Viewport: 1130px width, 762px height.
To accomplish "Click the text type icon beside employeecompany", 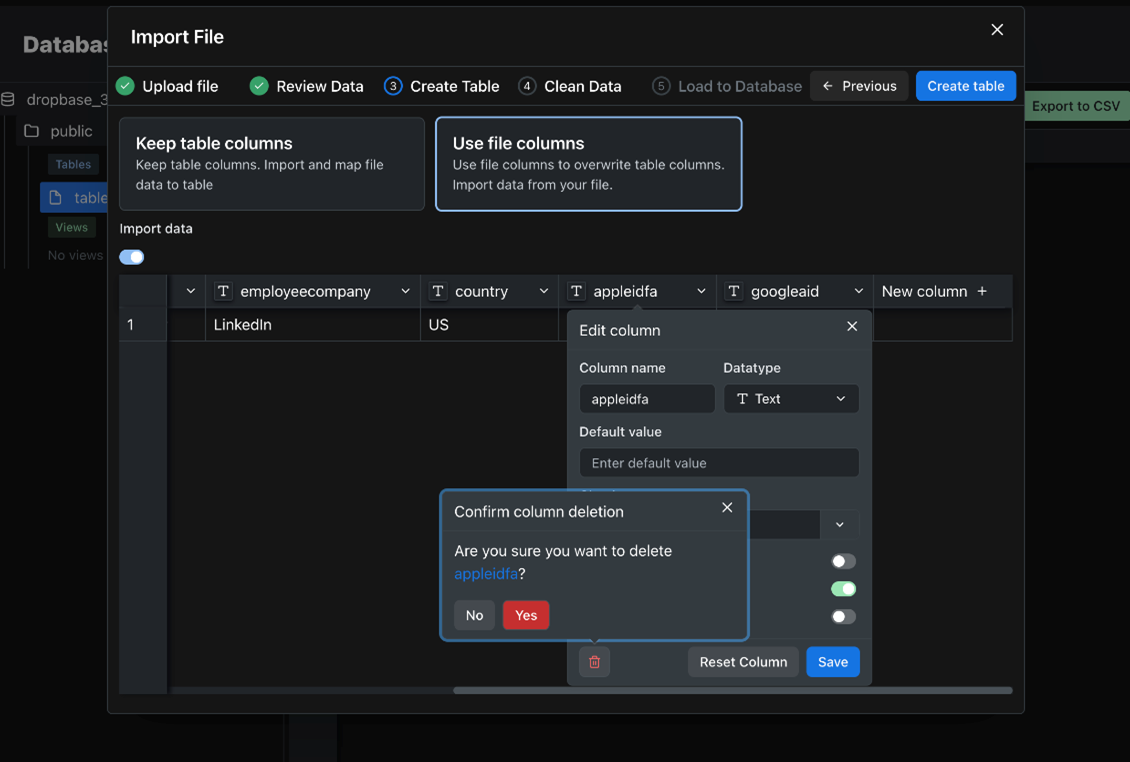I will point(224,291).
